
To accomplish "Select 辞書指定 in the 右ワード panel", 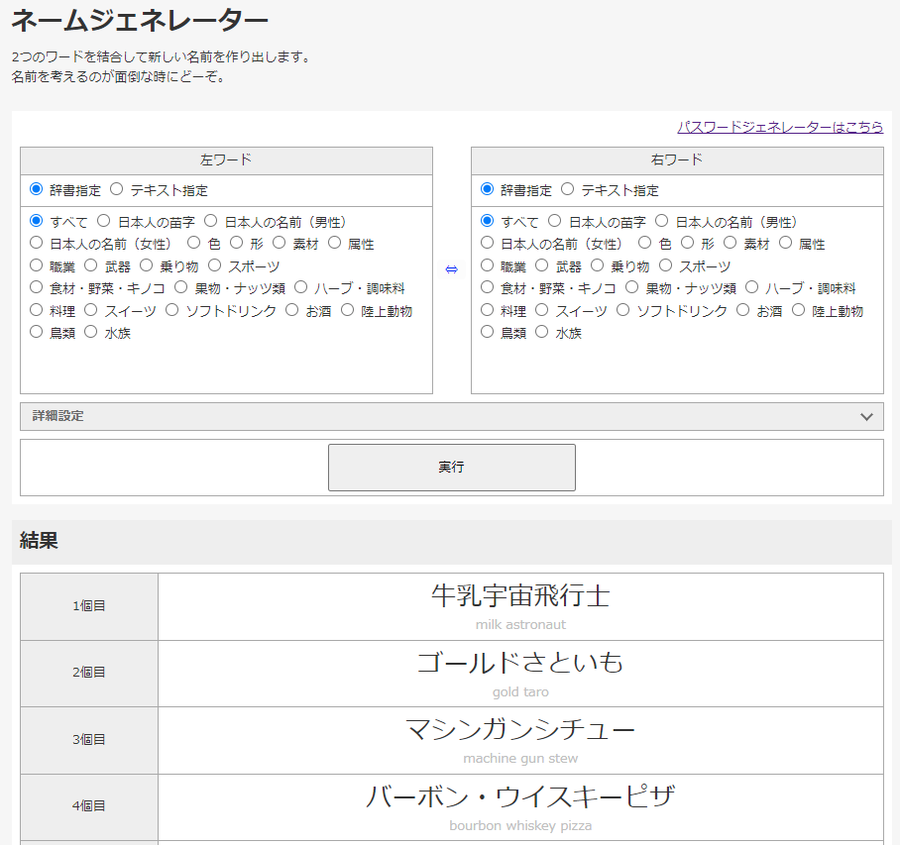I will tap(487, 189).
